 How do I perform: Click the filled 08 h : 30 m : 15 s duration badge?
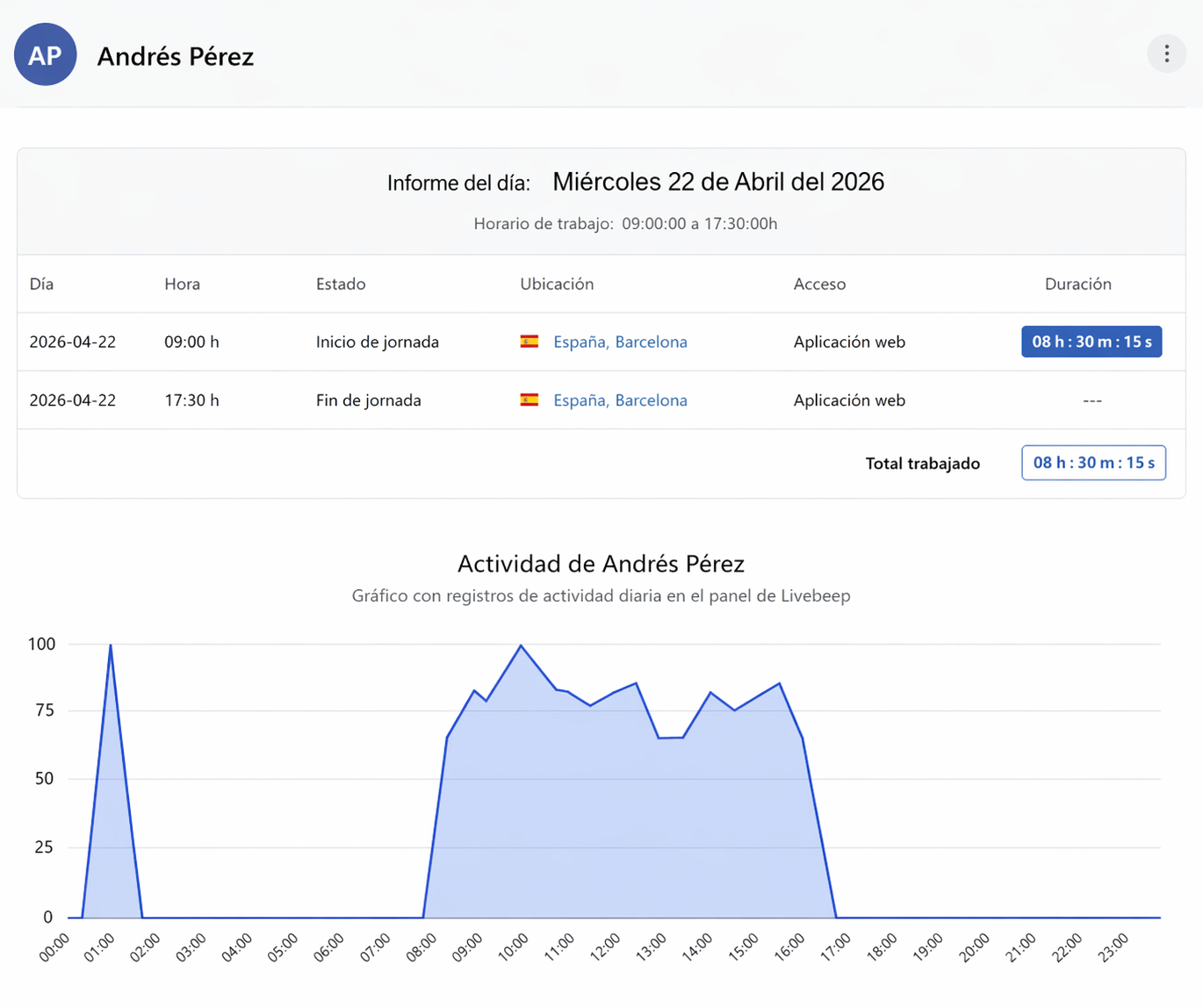point(1091,342)
